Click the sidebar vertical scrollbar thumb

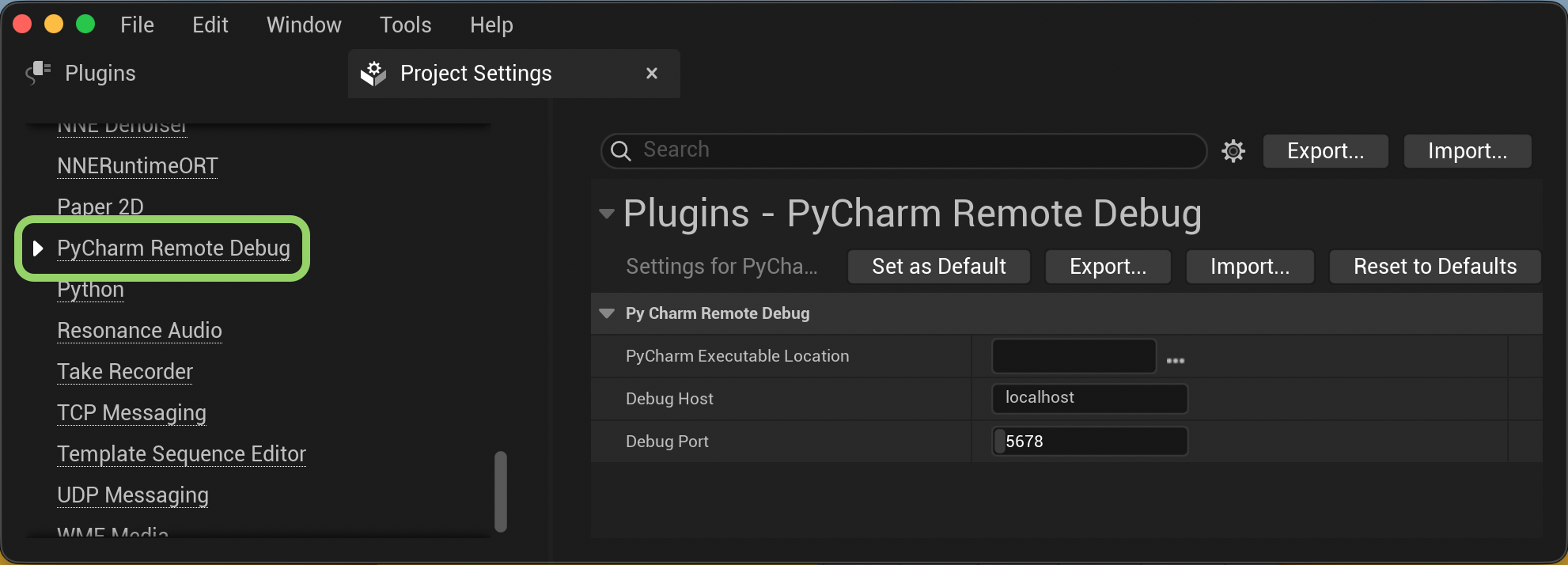pos(500,491)
